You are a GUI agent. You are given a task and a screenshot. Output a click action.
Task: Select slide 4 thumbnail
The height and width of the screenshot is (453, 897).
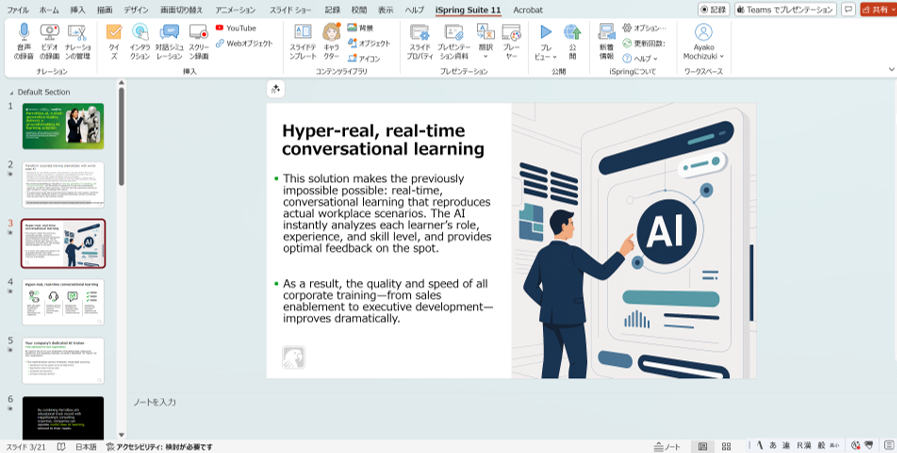(x=63, y=301)
